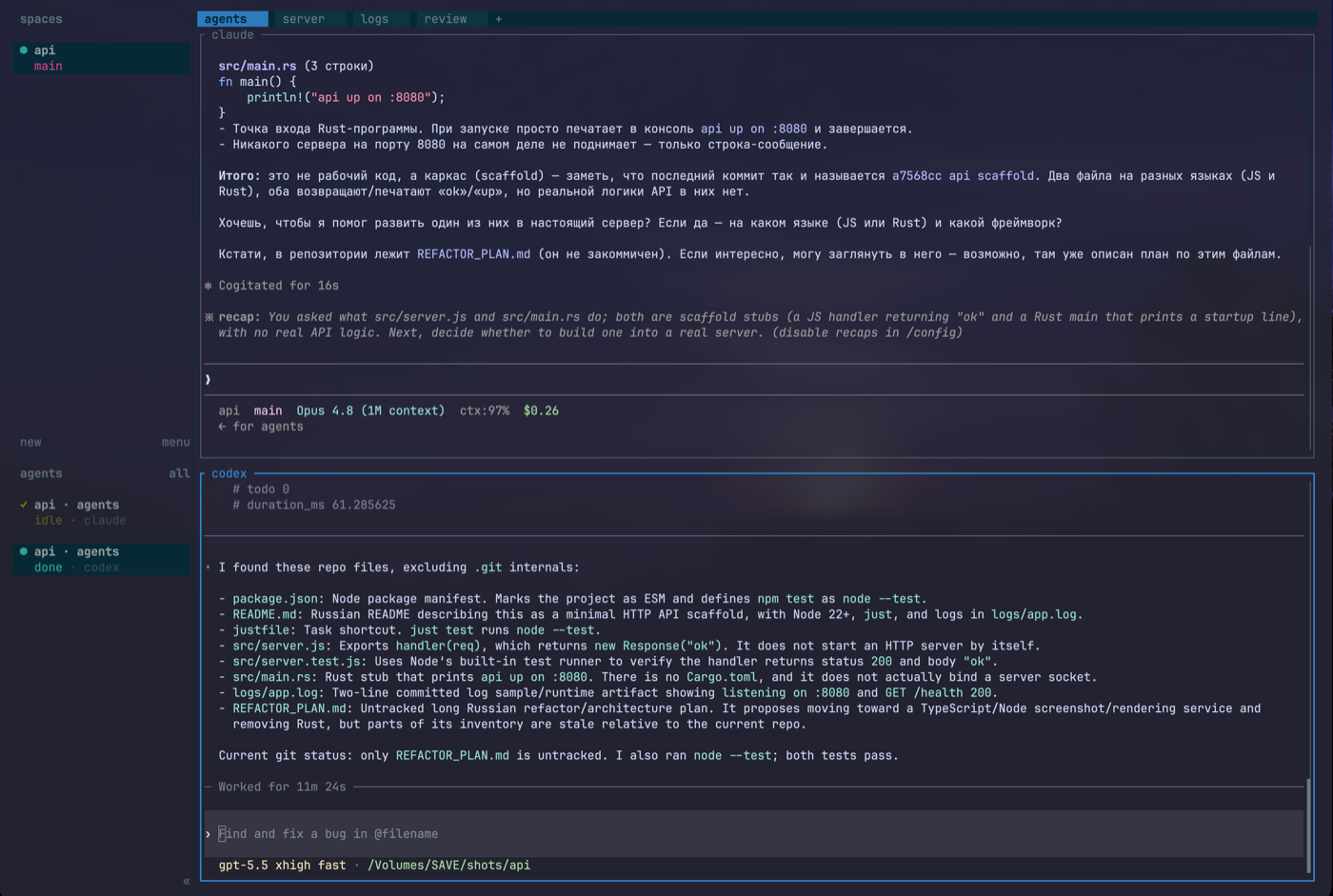
Task: Click the Cargo.toml mention in codex output
Action: [722, 677]
